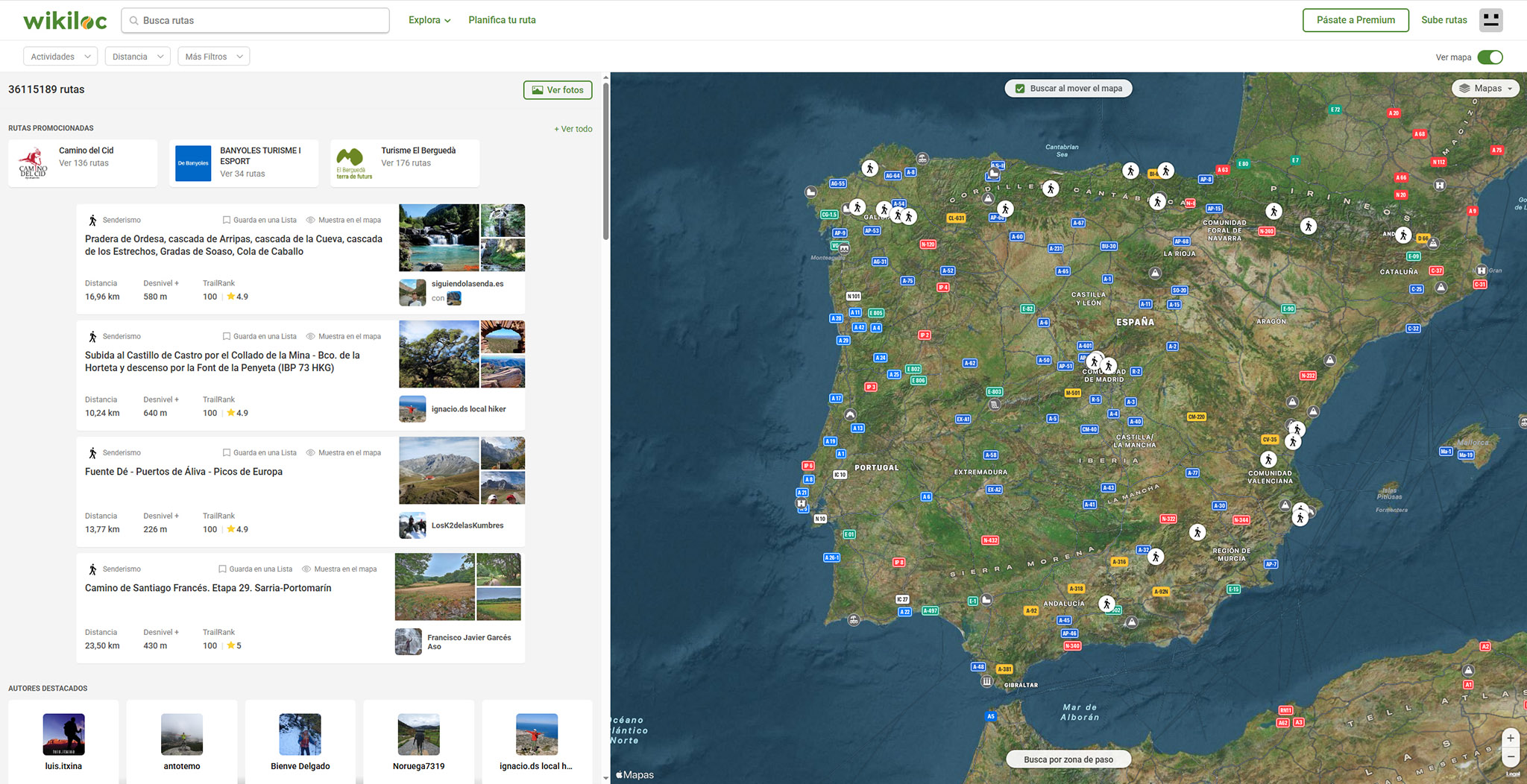Click the Wikiloc logo
The width and height of the screenshot is (1527, 784).
(x=65, y=21)
